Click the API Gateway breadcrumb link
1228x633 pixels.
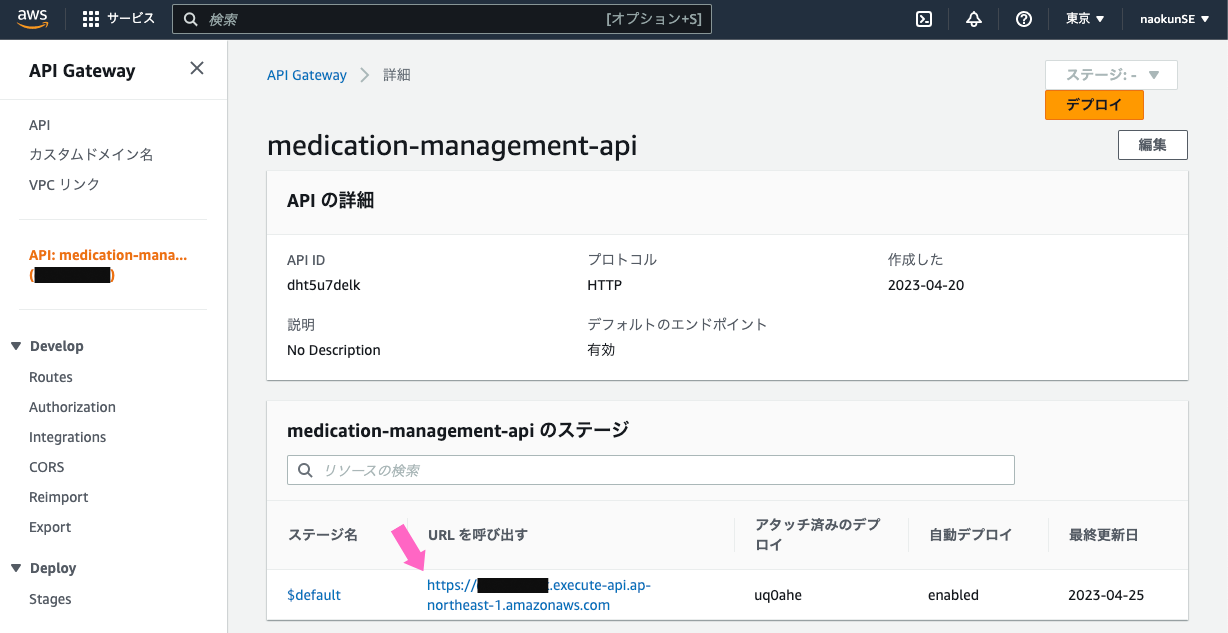click(307, 75)
